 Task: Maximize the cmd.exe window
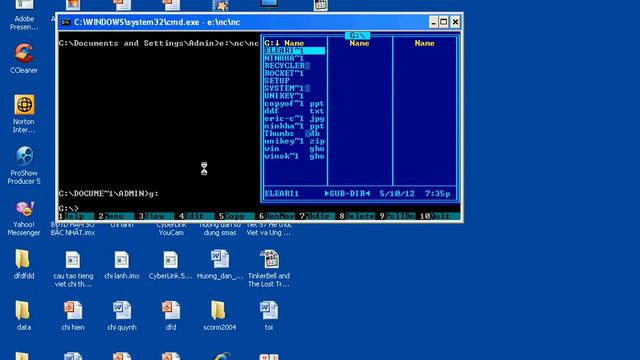[x=444, y=22]
